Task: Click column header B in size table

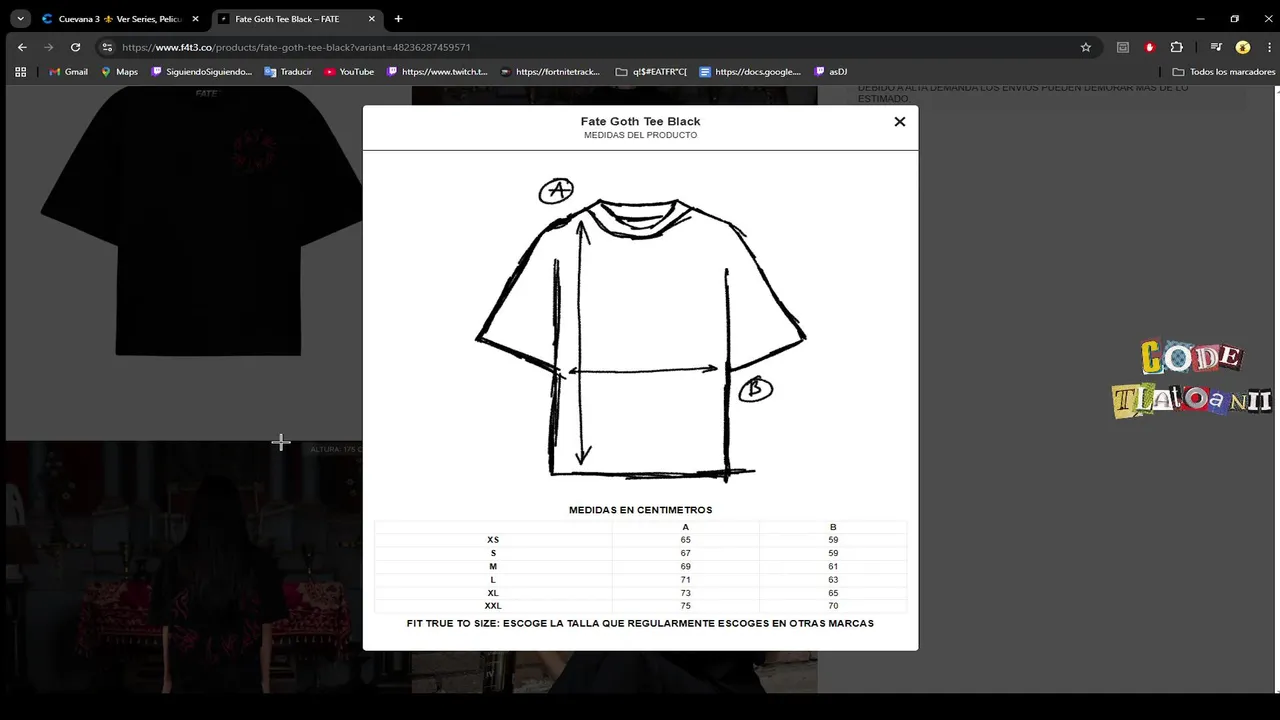Action: [x=833, y=527]
